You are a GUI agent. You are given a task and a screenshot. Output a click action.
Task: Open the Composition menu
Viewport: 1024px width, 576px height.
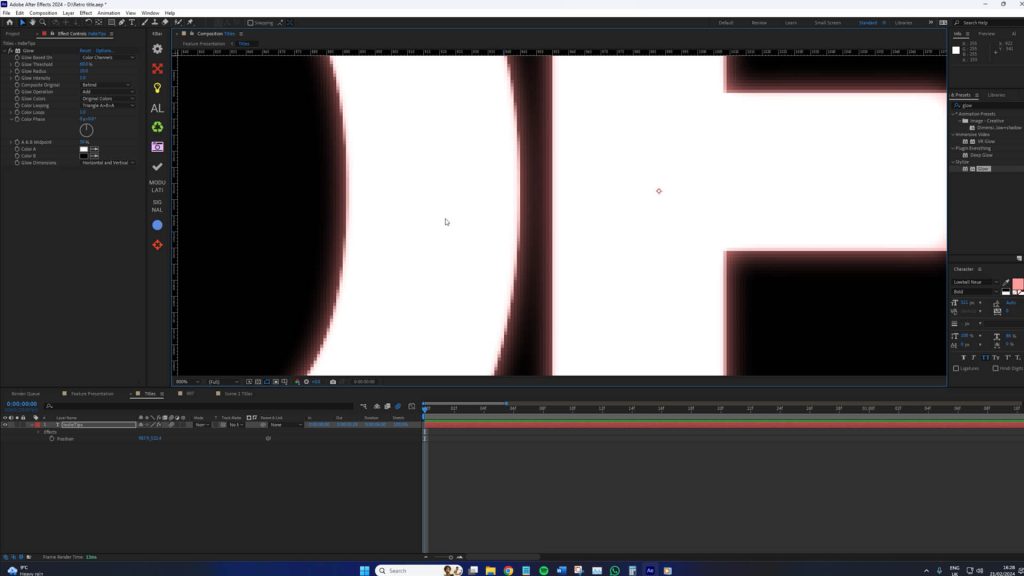click(43, 13)
